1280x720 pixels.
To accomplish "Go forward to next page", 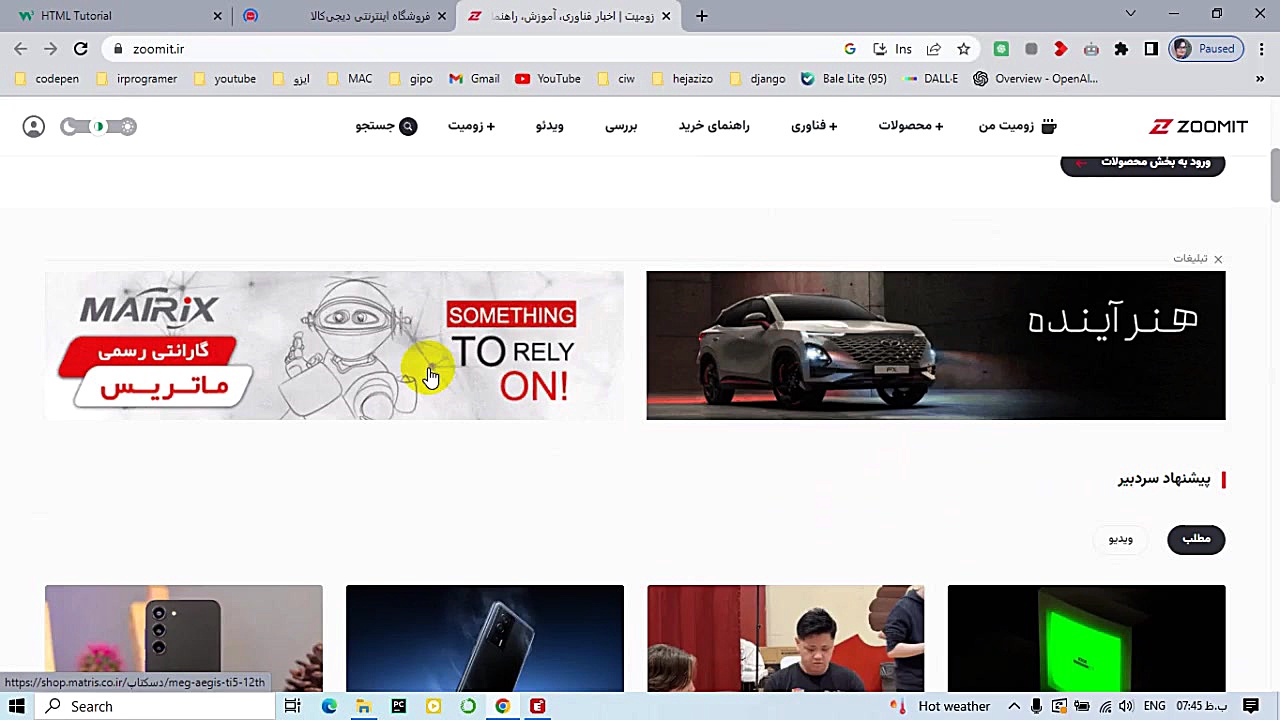I will 51,49.
